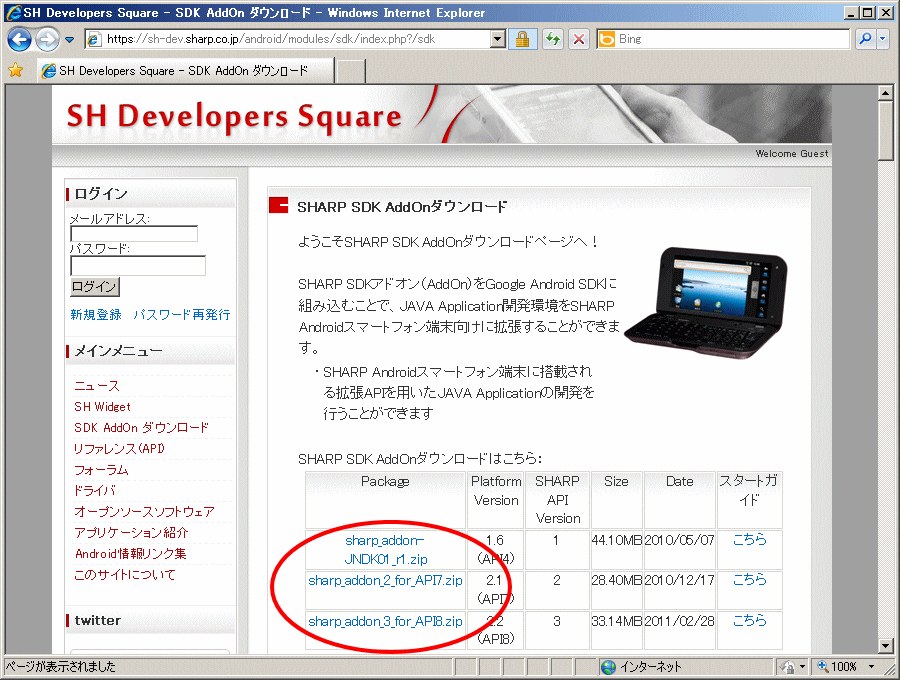Screen dimensions: 900x680
Task: Click the Favorites star icon
Action: click(16, 71)
